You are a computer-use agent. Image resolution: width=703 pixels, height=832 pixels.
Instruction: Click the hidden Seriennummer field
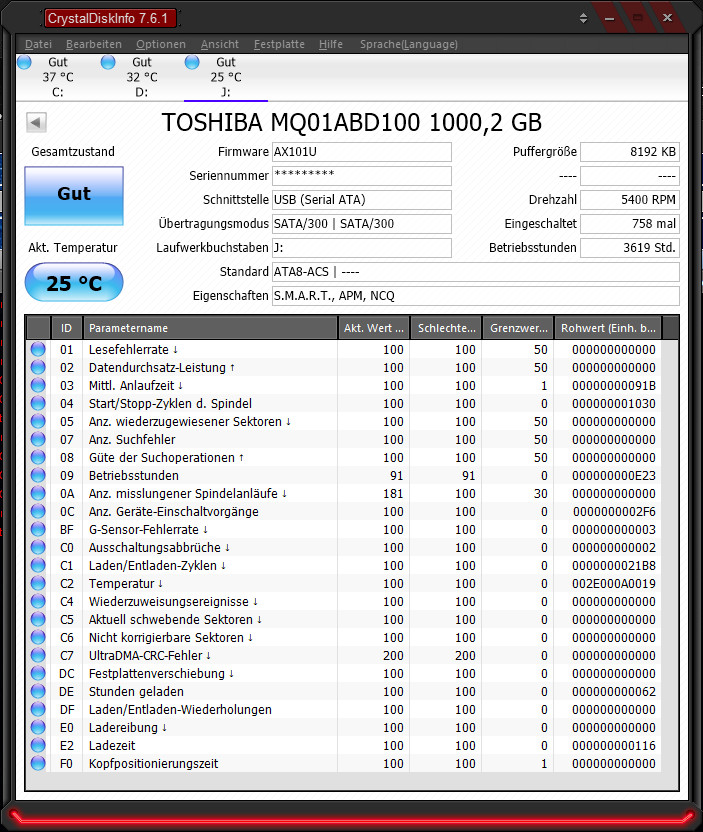tap(362, 176)
